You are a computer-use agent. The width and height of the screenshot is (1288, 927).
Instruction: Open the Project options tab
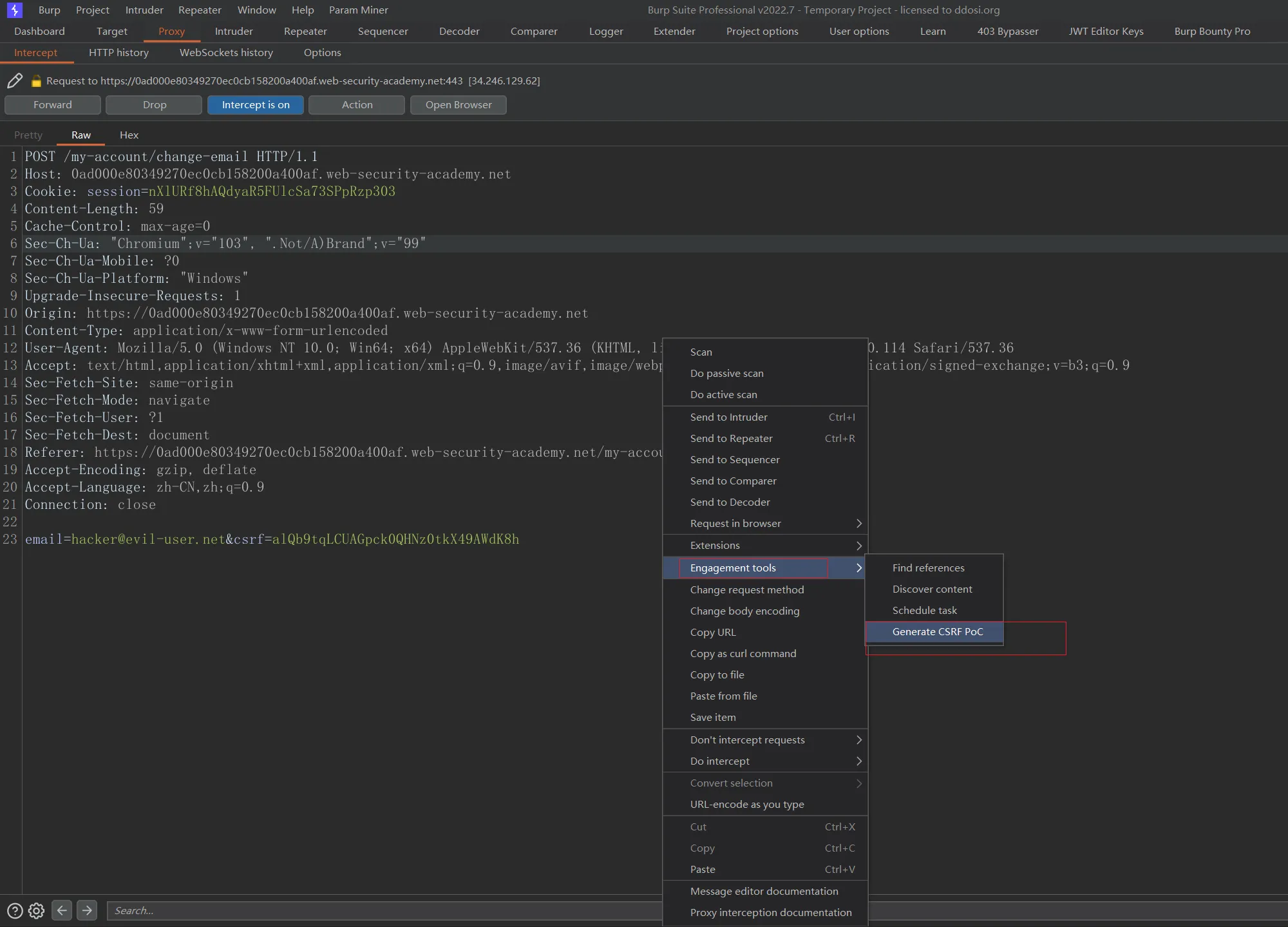pos(762,31)
